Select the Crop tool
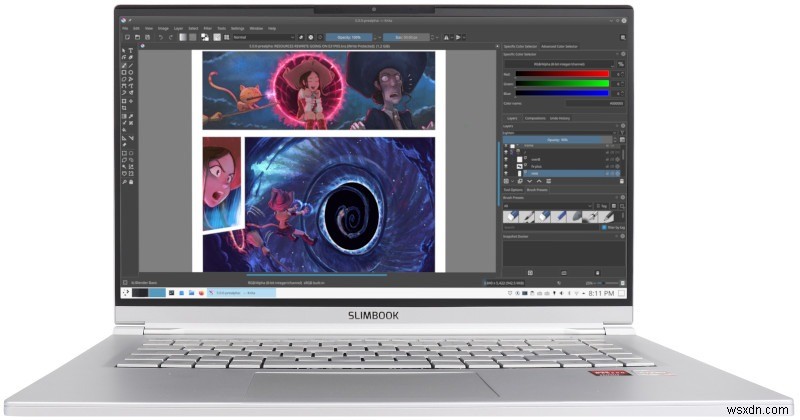 [x=124, y=108]
